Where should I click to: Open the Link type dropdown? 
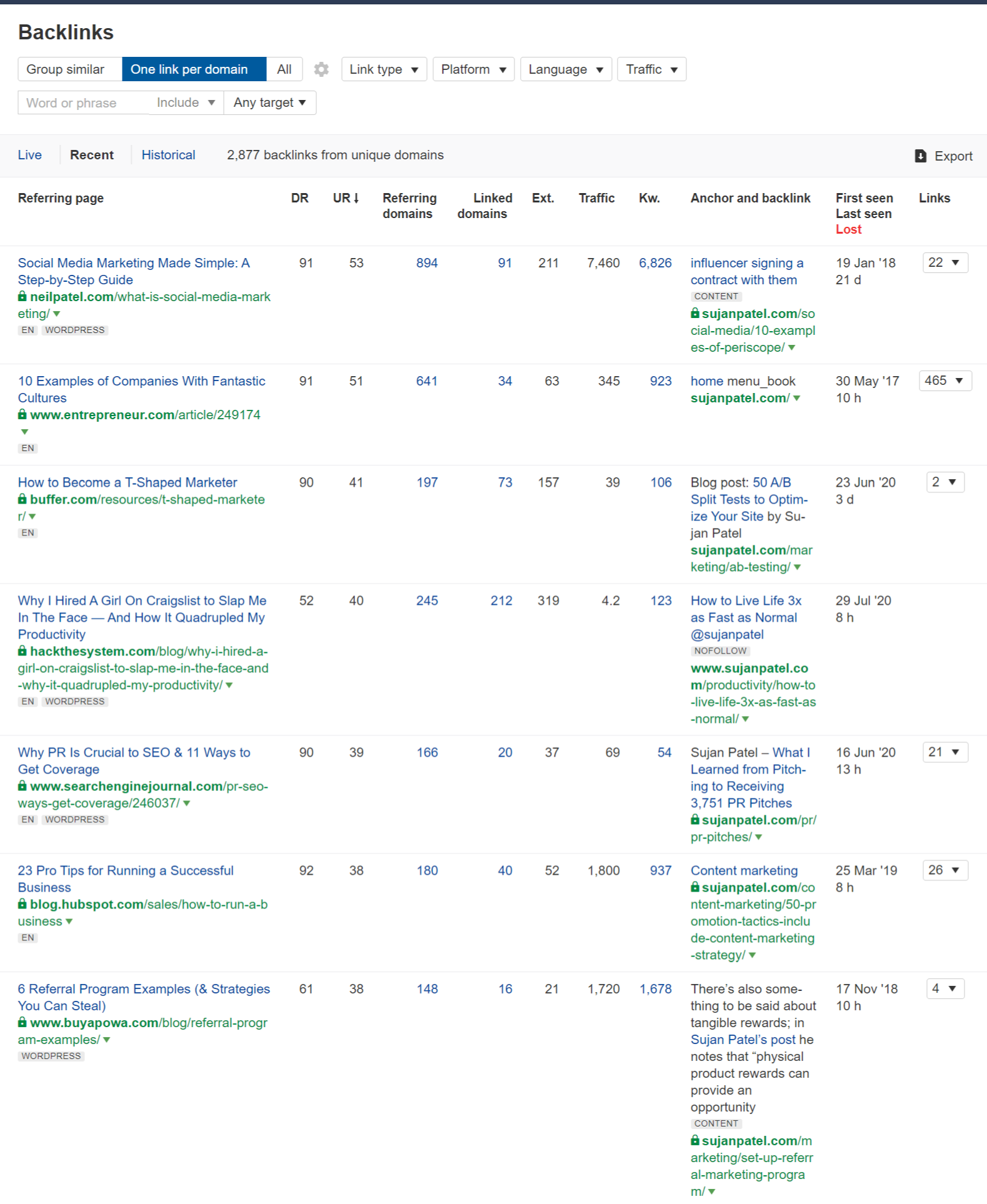tap(384, 69)
